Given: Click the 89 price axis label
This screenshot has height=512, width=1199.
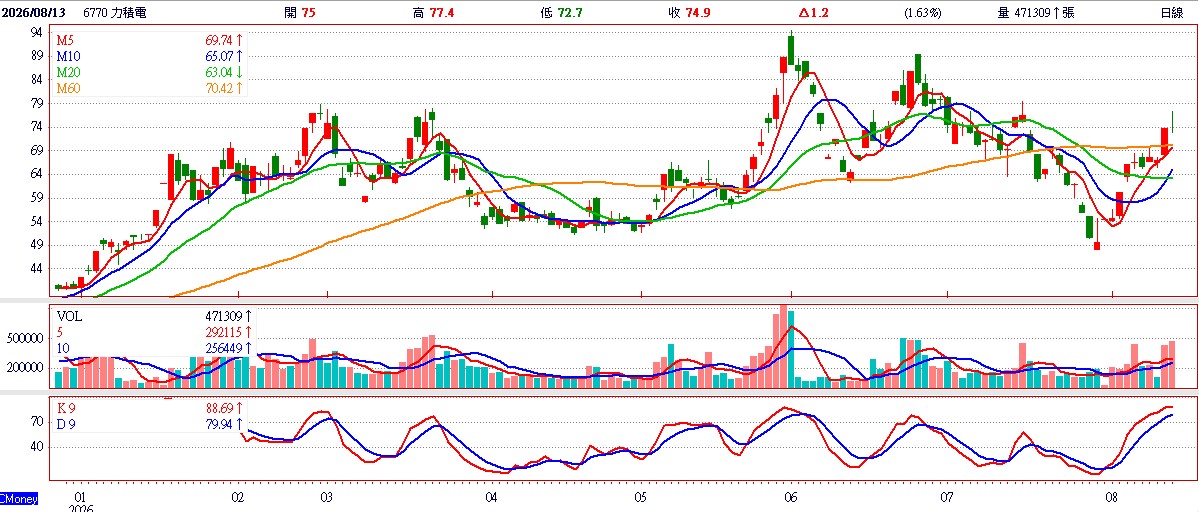Looking at the screenshot, I should [x=37, y=56].
